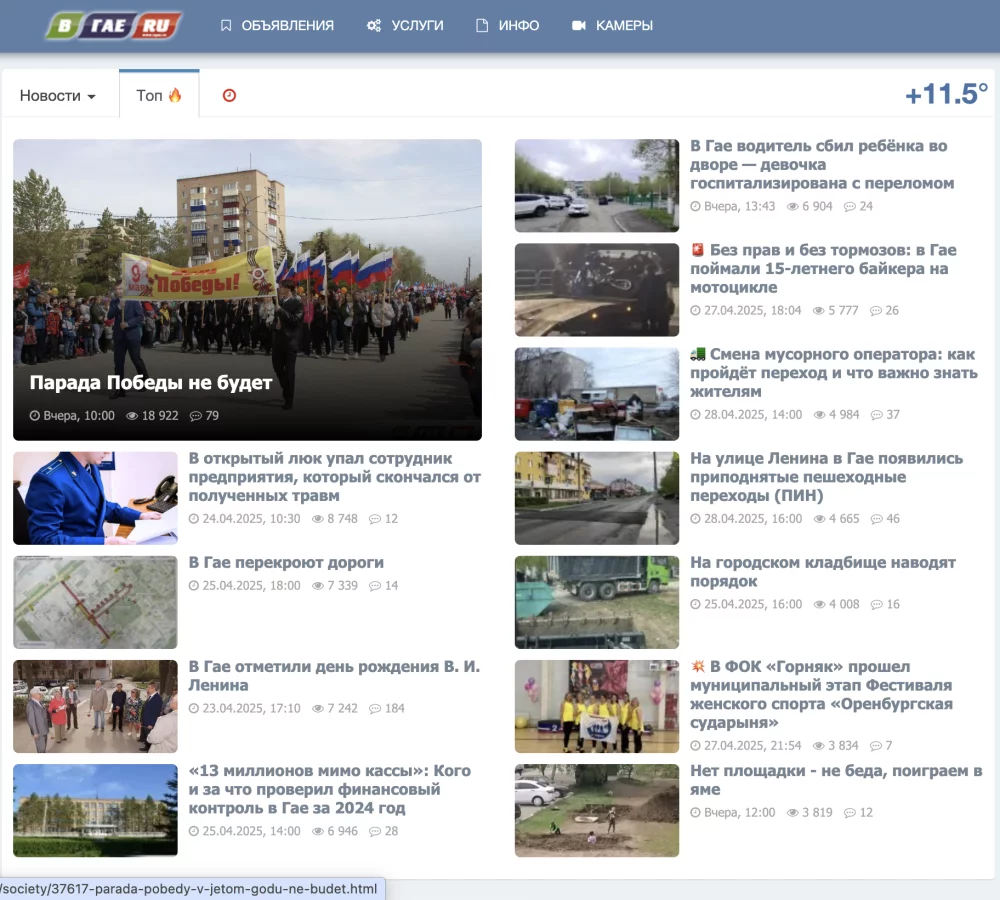
Task: Open the Новости dropdown
Action: point(57,96)
